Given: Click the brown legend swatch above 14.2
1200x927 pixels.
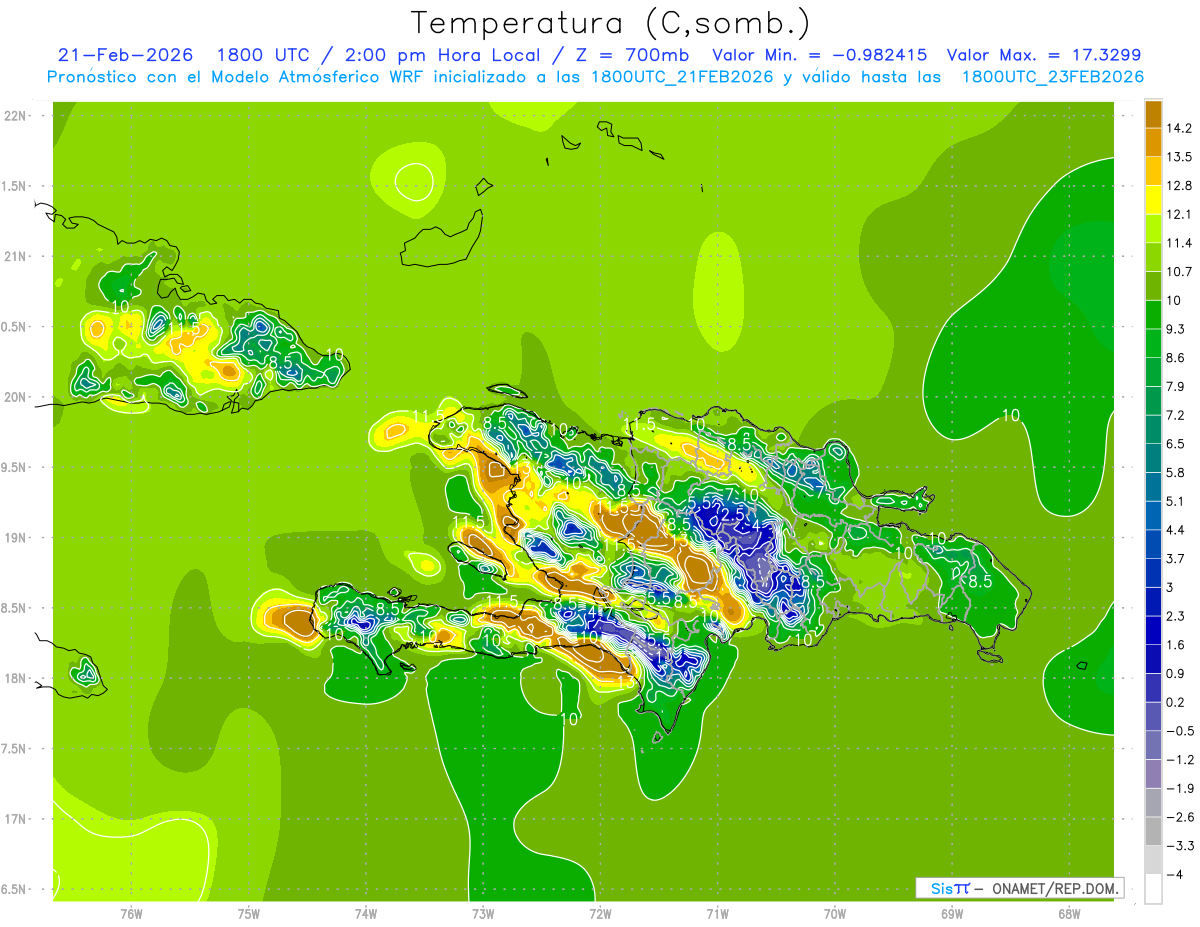Looking at the screenshot, I should 1153,114.
